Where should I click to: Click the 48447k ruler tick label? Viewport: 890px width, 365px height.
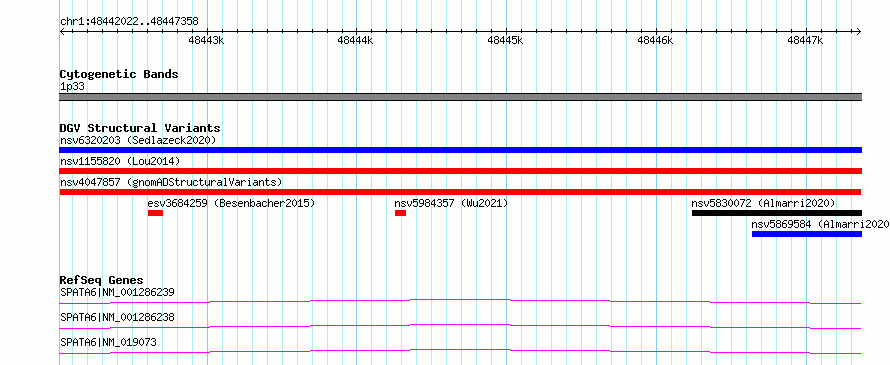pyautogui.click(x=805, y=40)
